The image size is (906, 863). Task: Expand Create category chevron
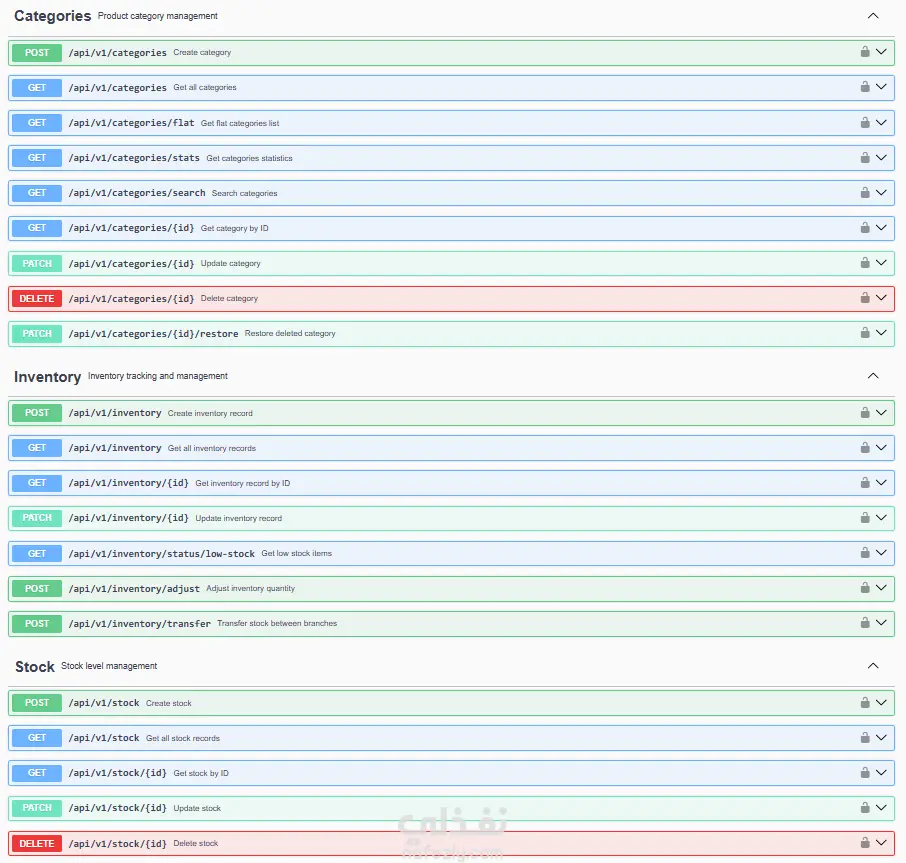(x=881, y=51)
